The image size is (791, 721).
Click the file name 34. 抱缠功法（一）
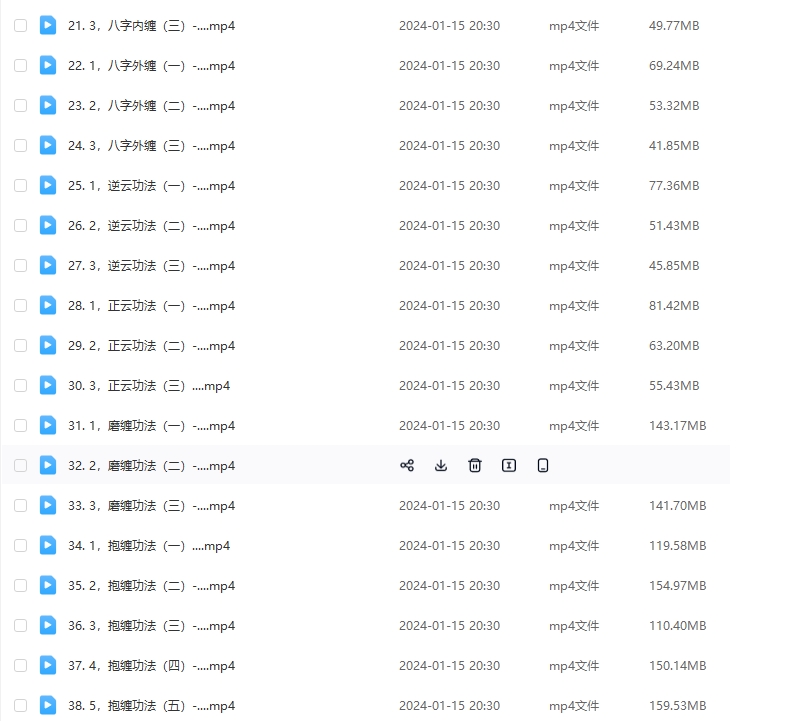149,545
